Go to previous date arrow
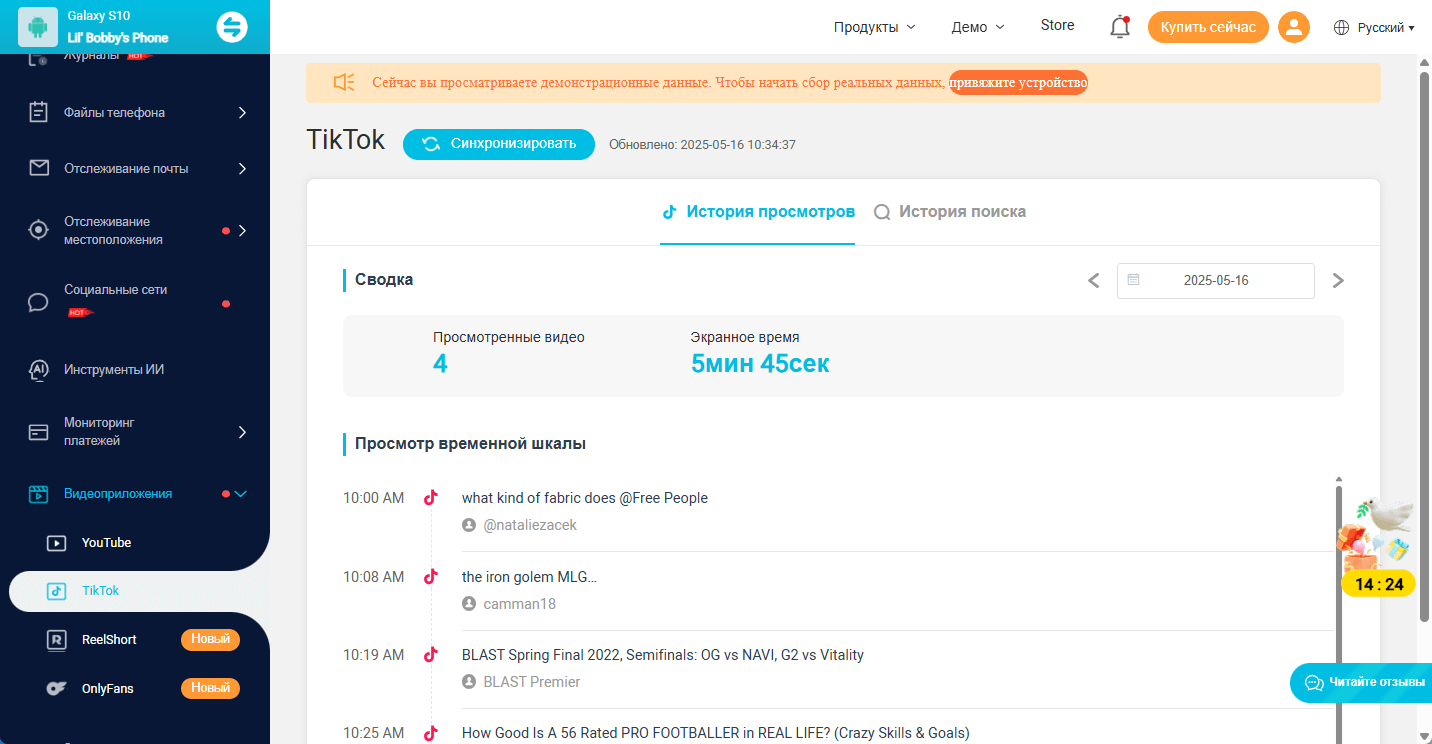Screen dimensions: 1432x744 tap(1094, 280)
